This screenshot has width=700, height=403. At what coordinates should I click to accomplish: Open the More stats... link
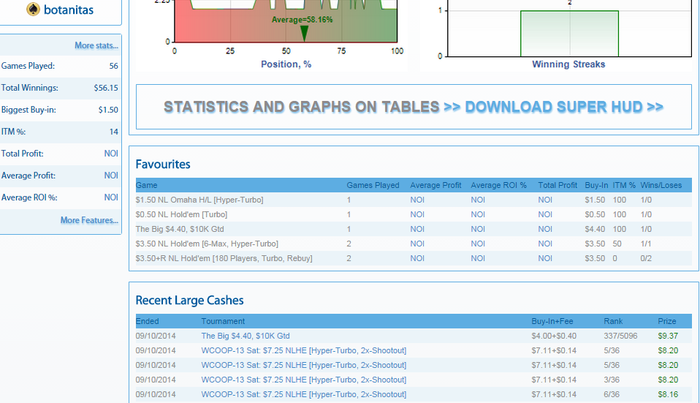(x=96, y=46)
